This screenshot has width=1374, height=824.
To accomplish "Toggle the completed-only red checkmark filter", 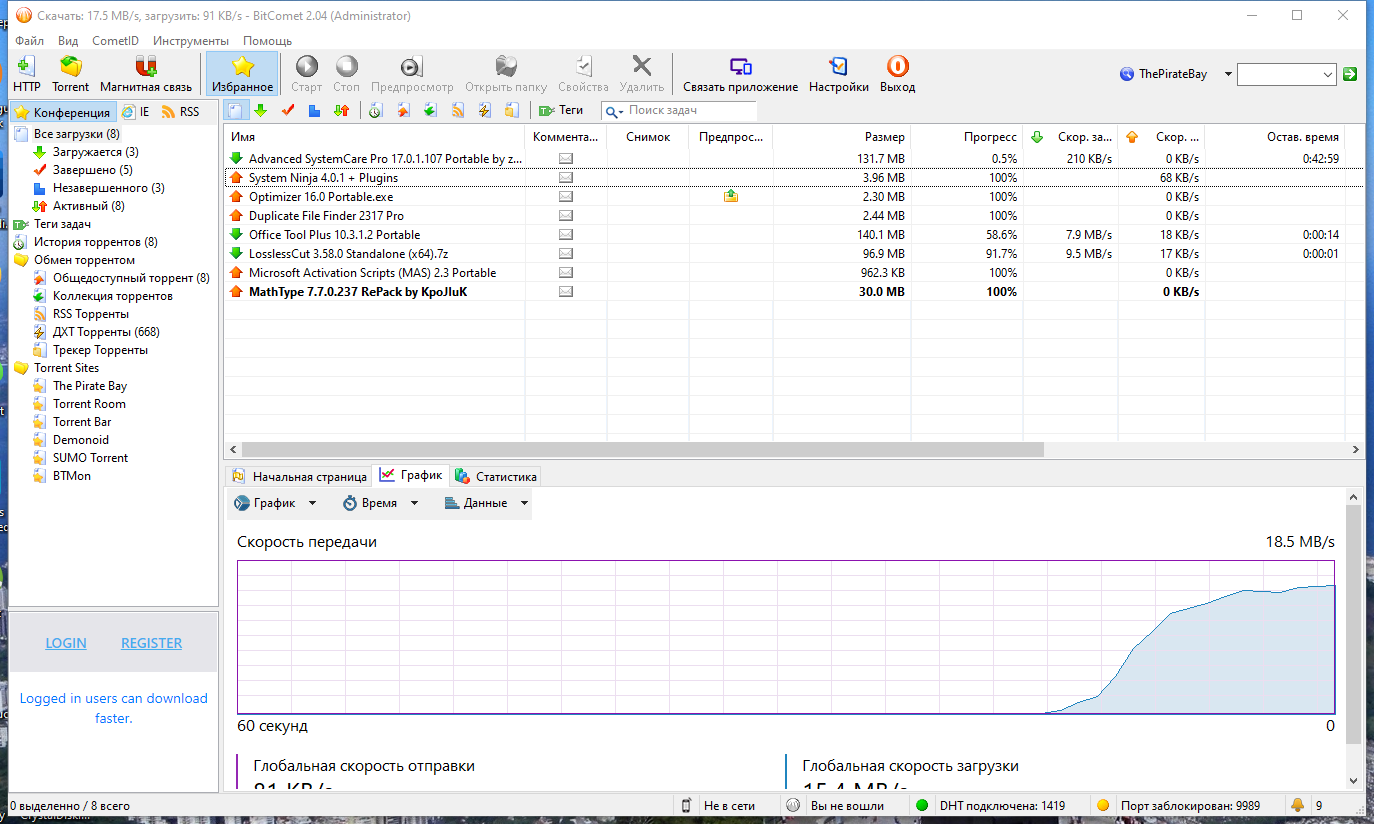I will coord(288,111).
